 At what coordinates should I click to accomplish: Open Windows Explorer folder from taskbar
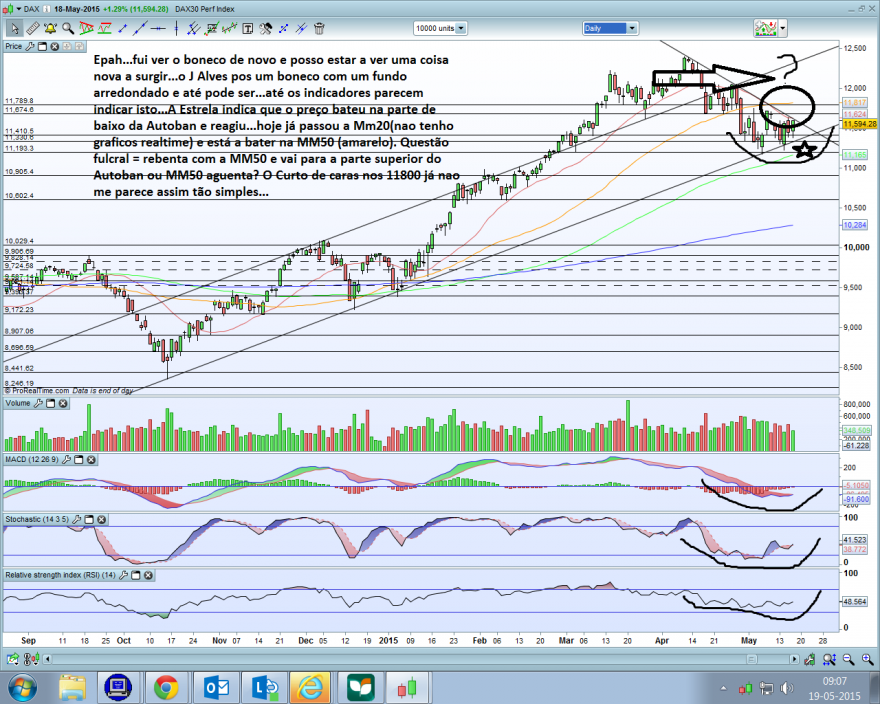72,687
